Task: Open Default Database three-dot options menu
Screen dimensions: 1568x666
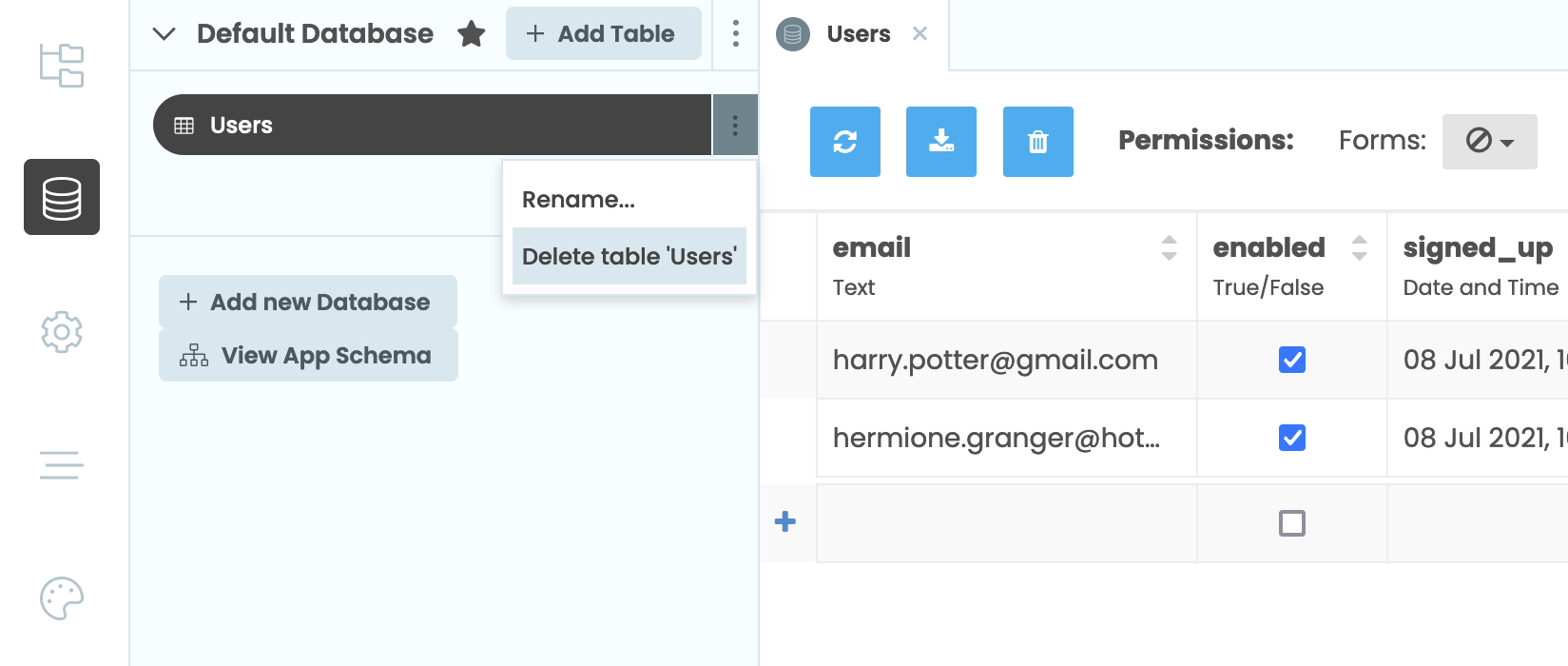Action: (x=735, y=34)
